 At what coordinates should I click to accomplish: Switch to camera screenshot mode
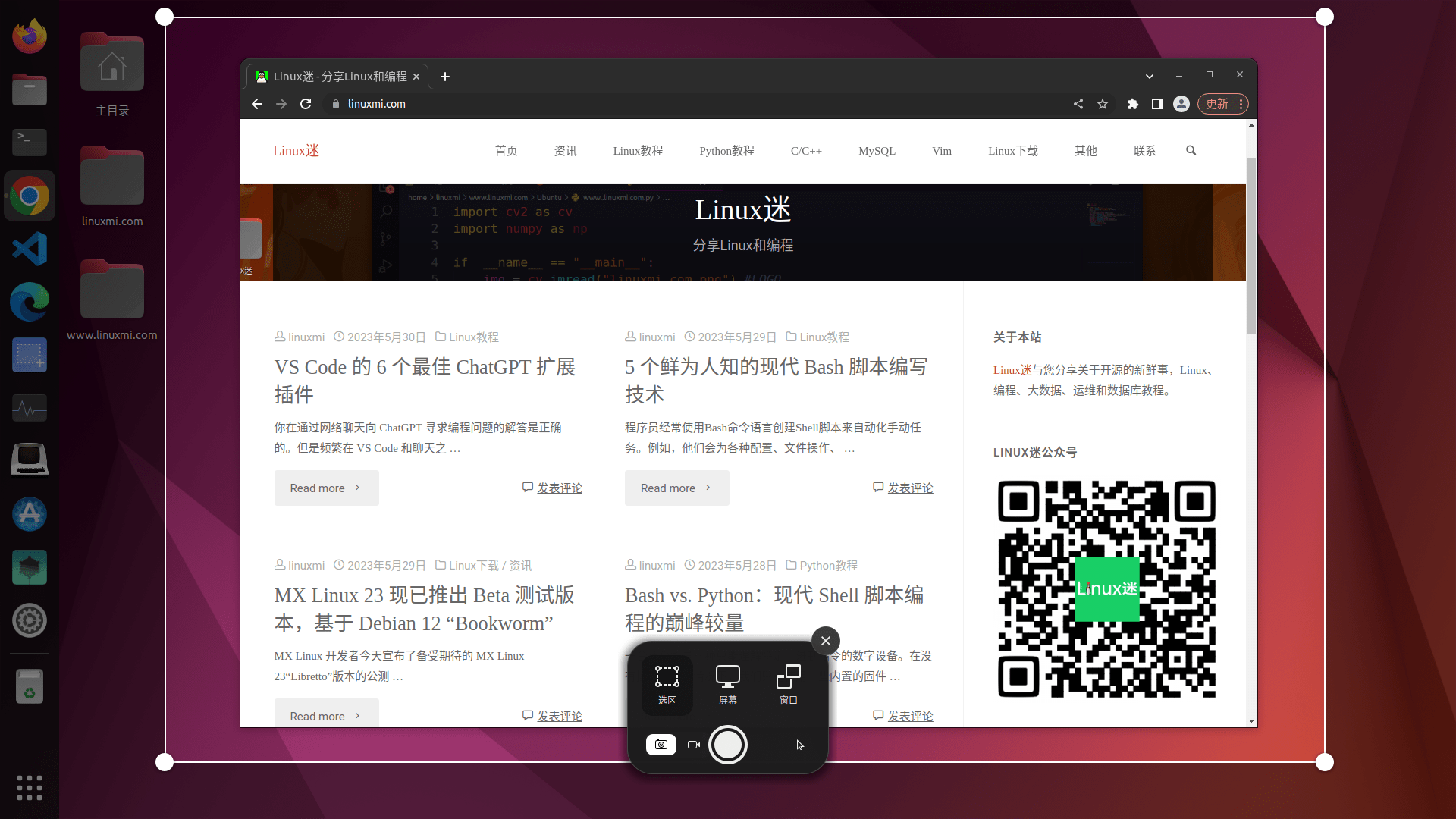(661, 745)
